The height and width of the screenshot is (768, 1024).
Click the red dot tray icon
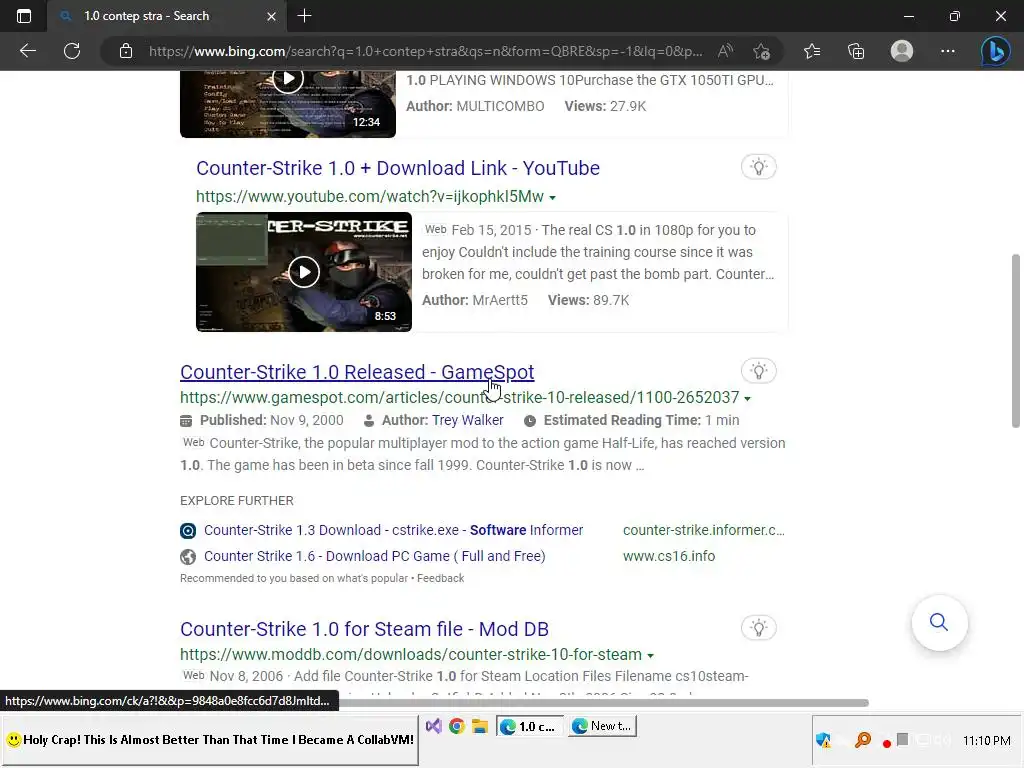coord(886,743)
